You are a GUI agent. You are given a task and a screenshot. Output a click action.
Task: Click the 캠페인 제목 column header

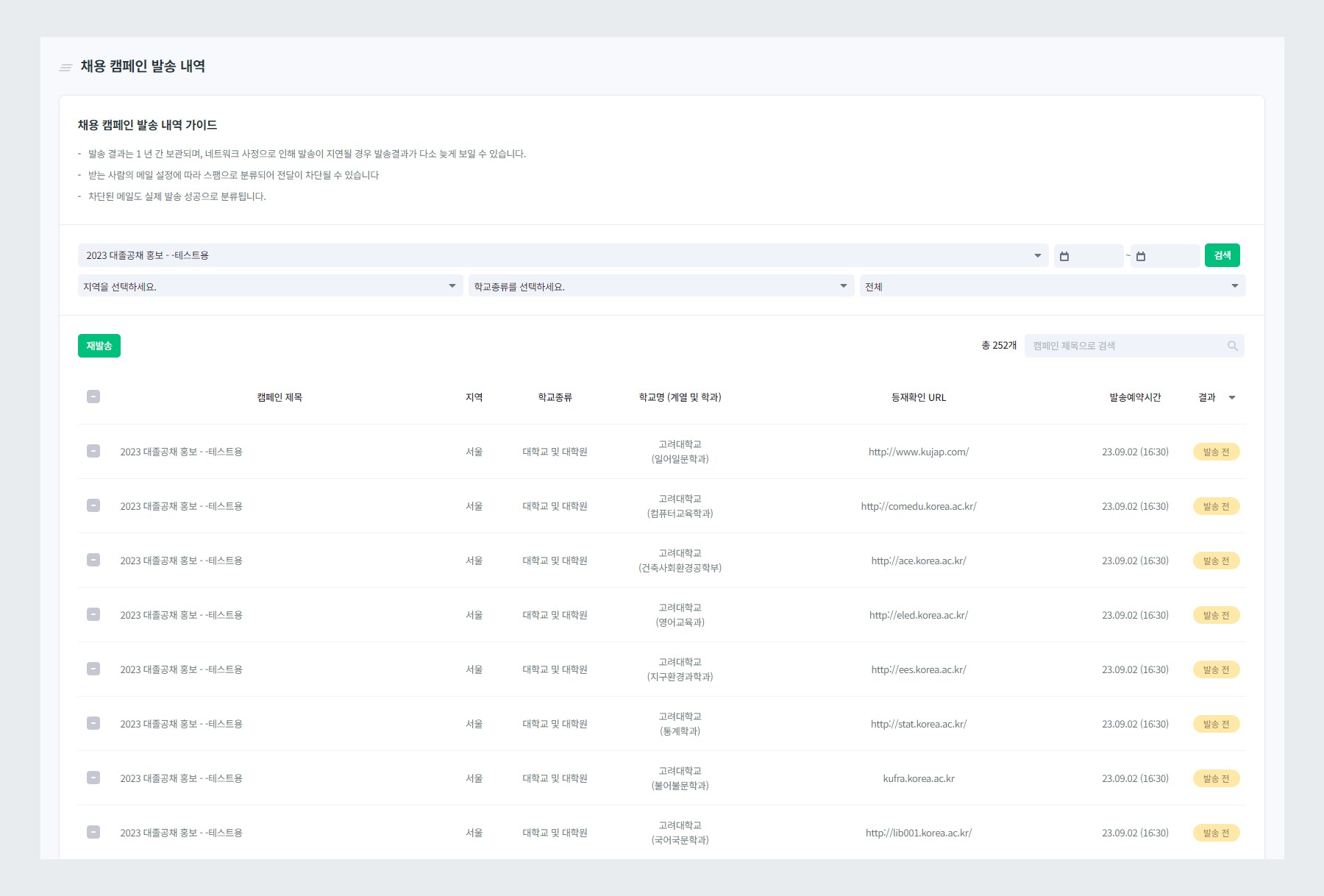click(x=280, y=397)
